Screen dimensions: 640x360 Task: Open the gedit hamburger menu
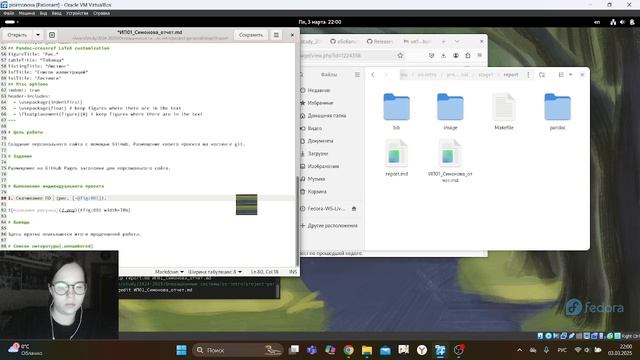pyautogui.click(x=276, y=35)
